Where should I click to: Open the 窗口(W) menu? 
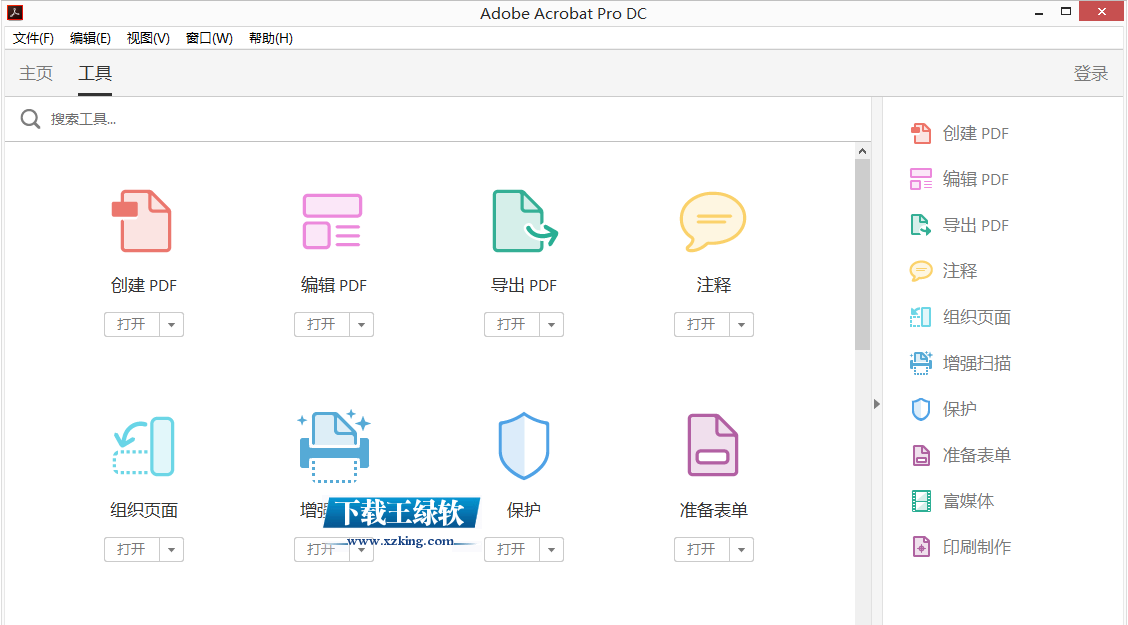pyautogui.click(x=209, y=38)
